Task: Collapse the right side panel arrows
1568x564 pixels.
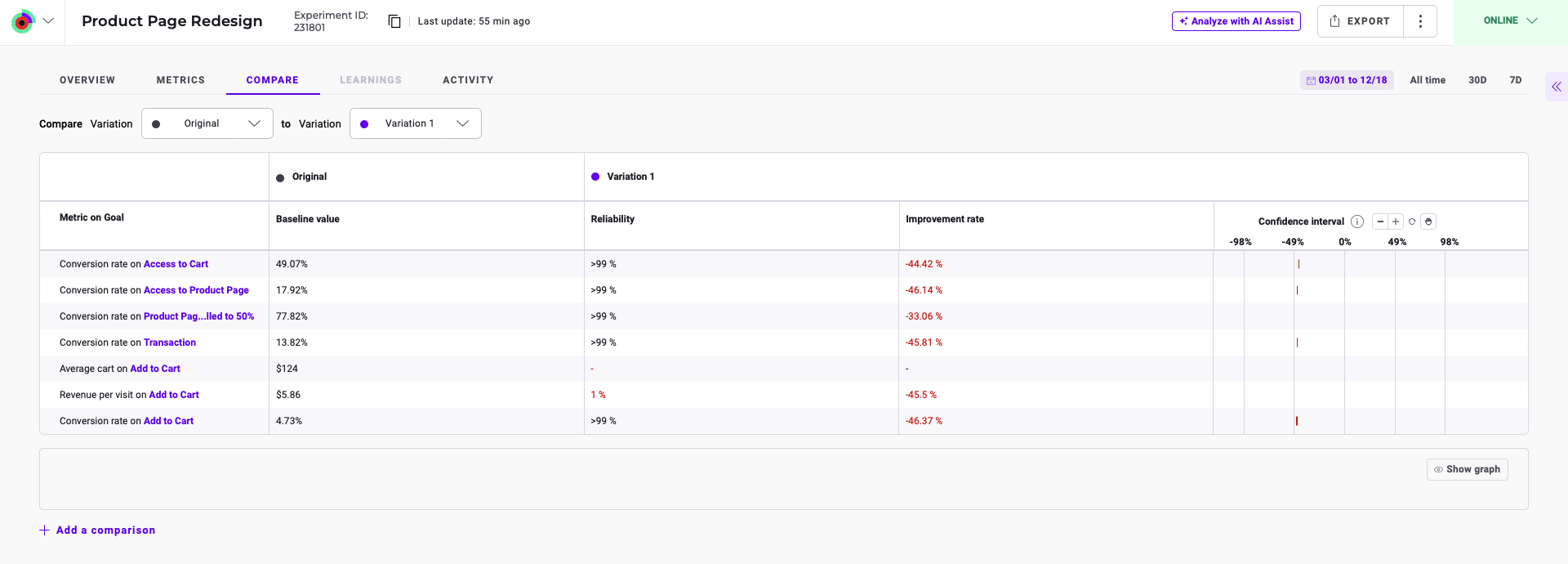Action: [1557, 87]
